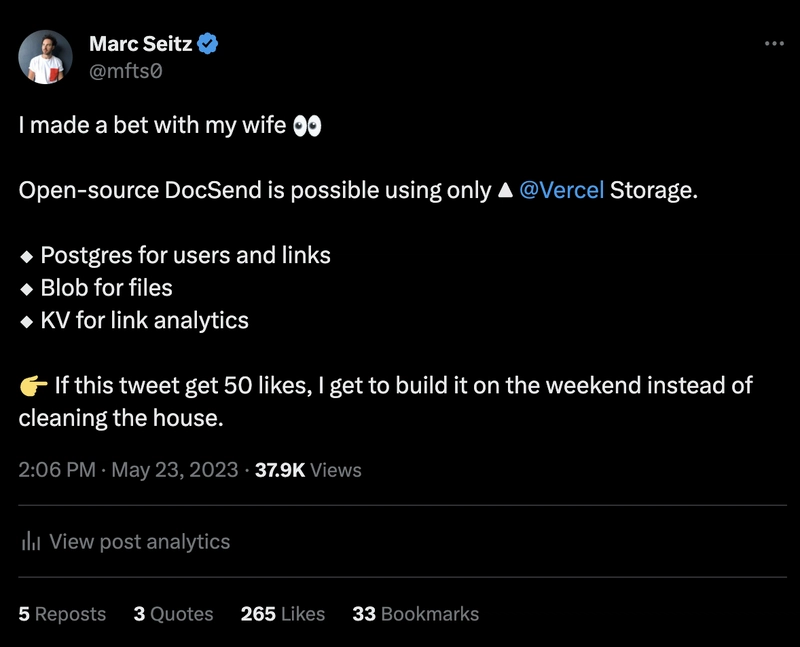The width and height of the screenshot is (800, 647).
Task: Click the blue verified badge
Action: tap(210, 43)
